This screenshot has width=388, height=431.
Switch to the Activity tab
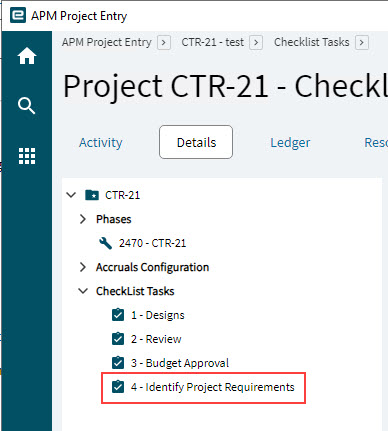[101, 143]
